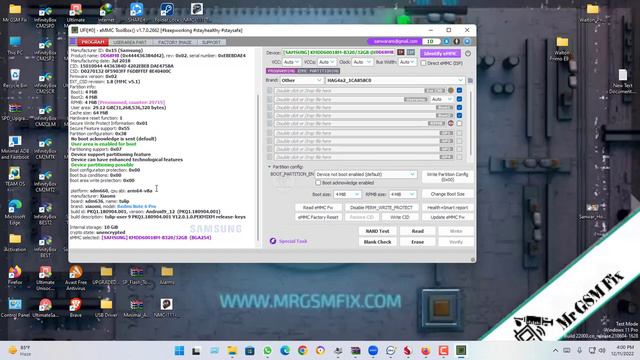Click the Read button
The height and width of the screenshot is (360, 640).
click(x=417, y=231)
